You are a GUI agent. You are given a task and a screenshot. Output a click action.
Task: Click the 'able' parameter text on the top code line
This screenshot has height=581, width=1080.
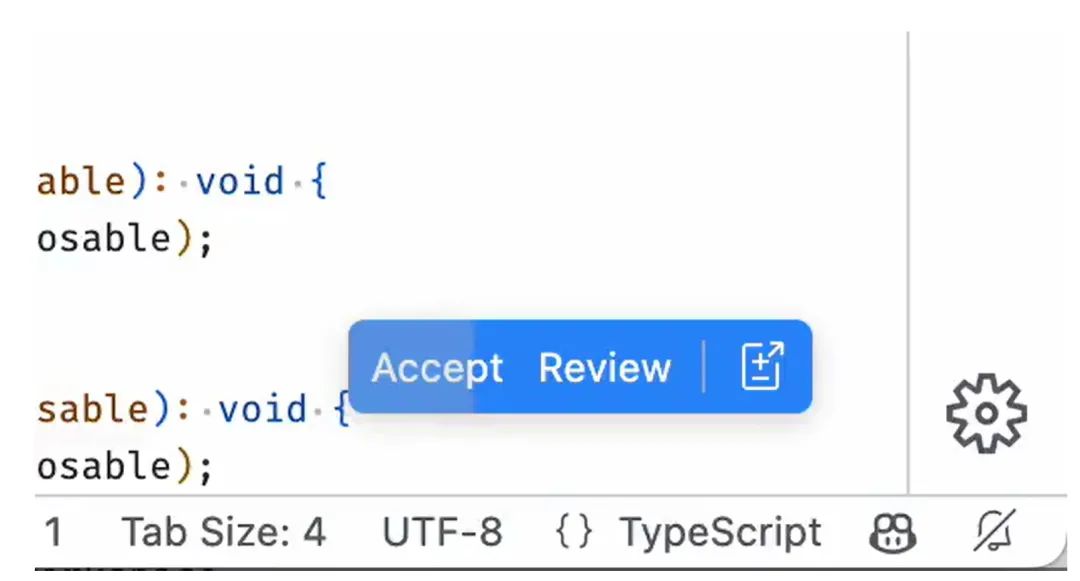click(x=81, y=182)
